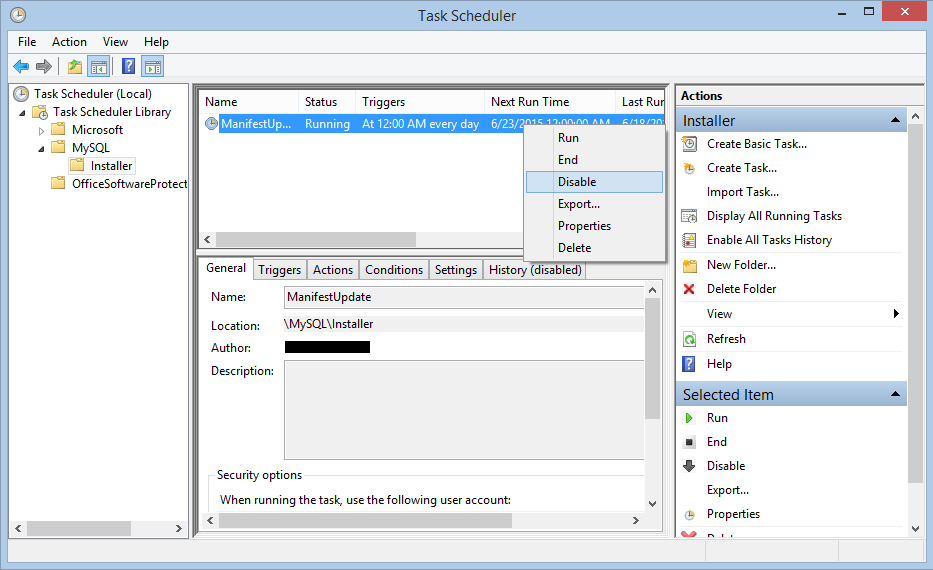Click the blue Help toolbar icon
Screen dimensions: 933x570
click(x=129, y=66)
